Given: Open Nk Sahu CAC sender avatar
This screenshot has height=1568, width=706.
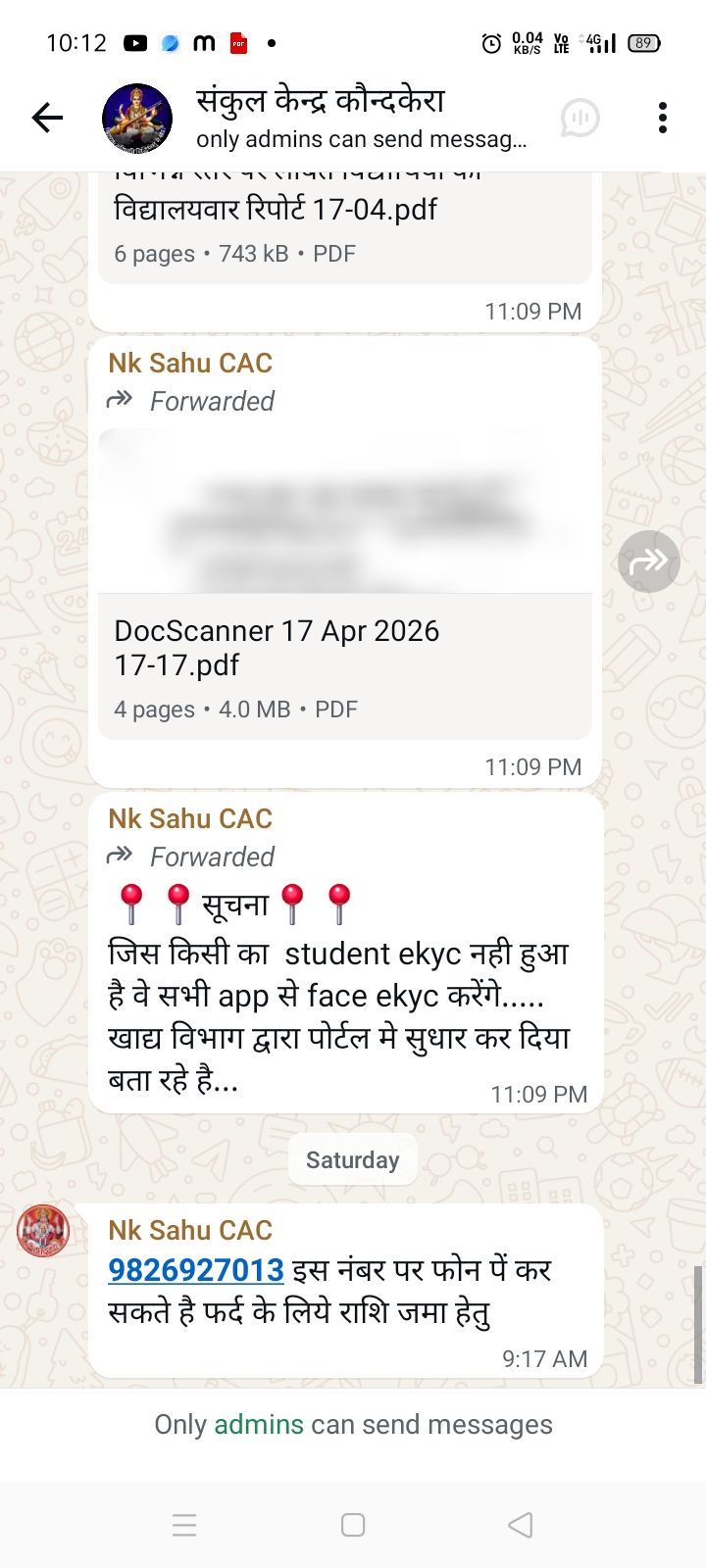Looking at the screenshot, I should 43,1231.
